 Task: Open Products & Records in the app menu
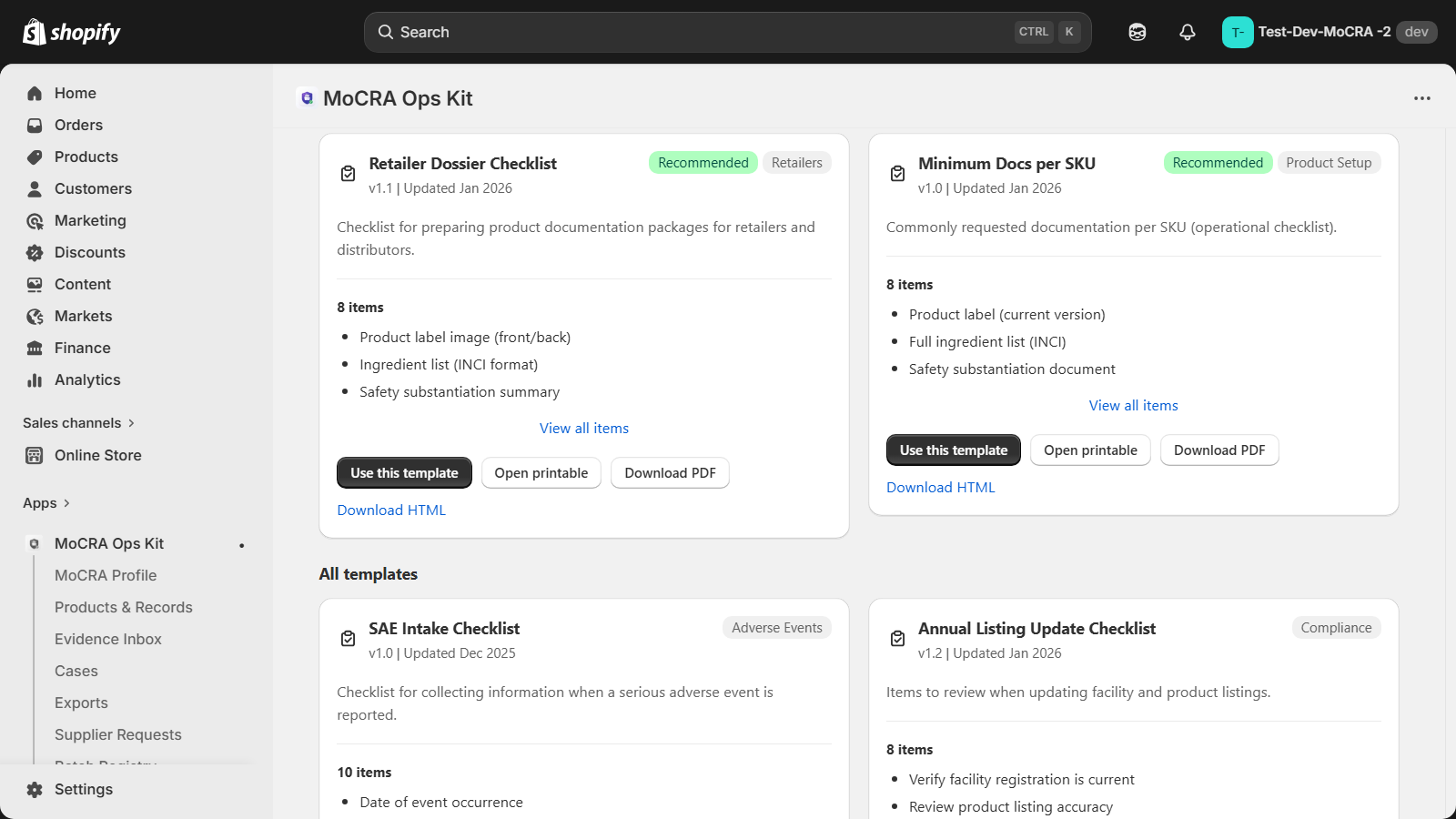[124, 607]
